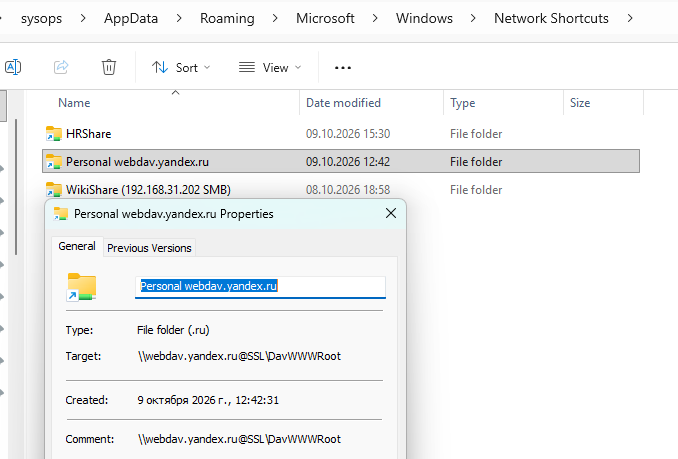
Task: Click the Comment path value
Action: (239, 439)
